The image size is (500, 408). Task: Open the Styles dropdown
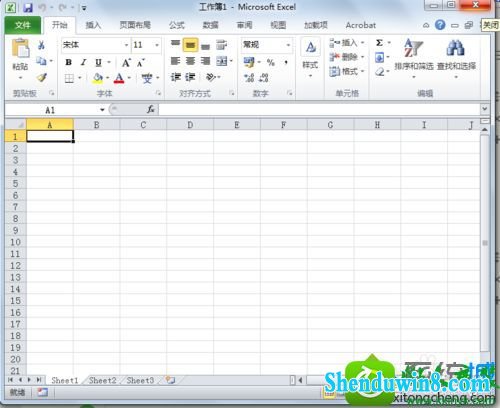310,59
